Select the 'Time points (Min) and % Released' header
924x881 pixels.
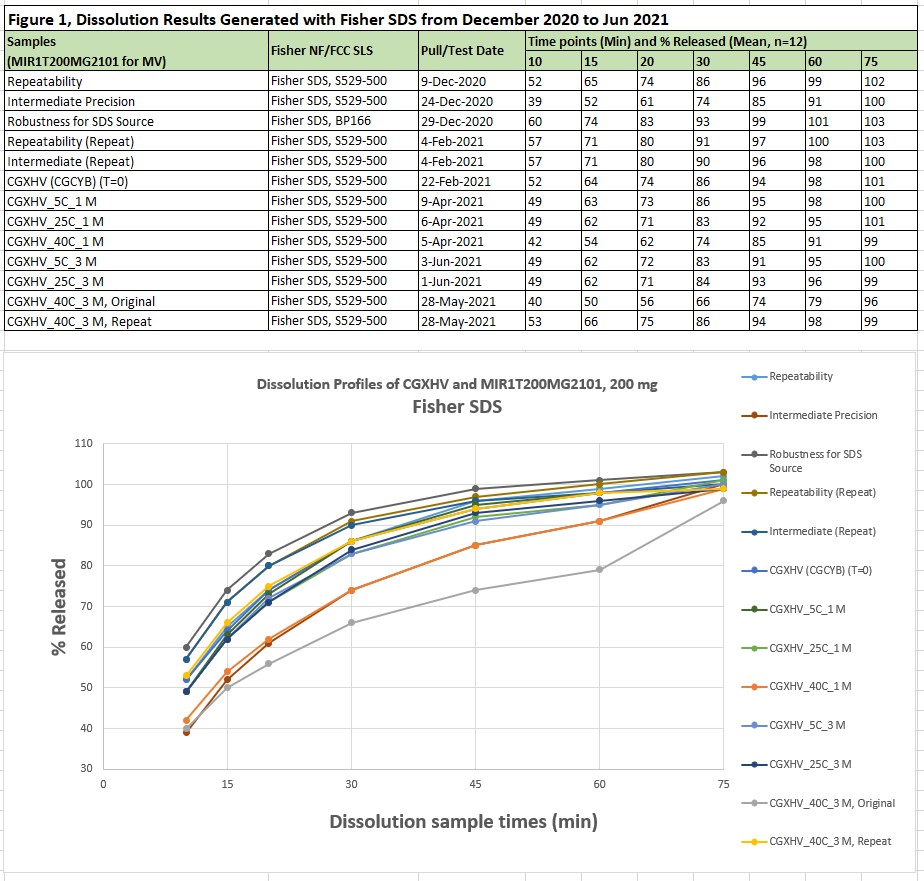[x=721, y=41]
